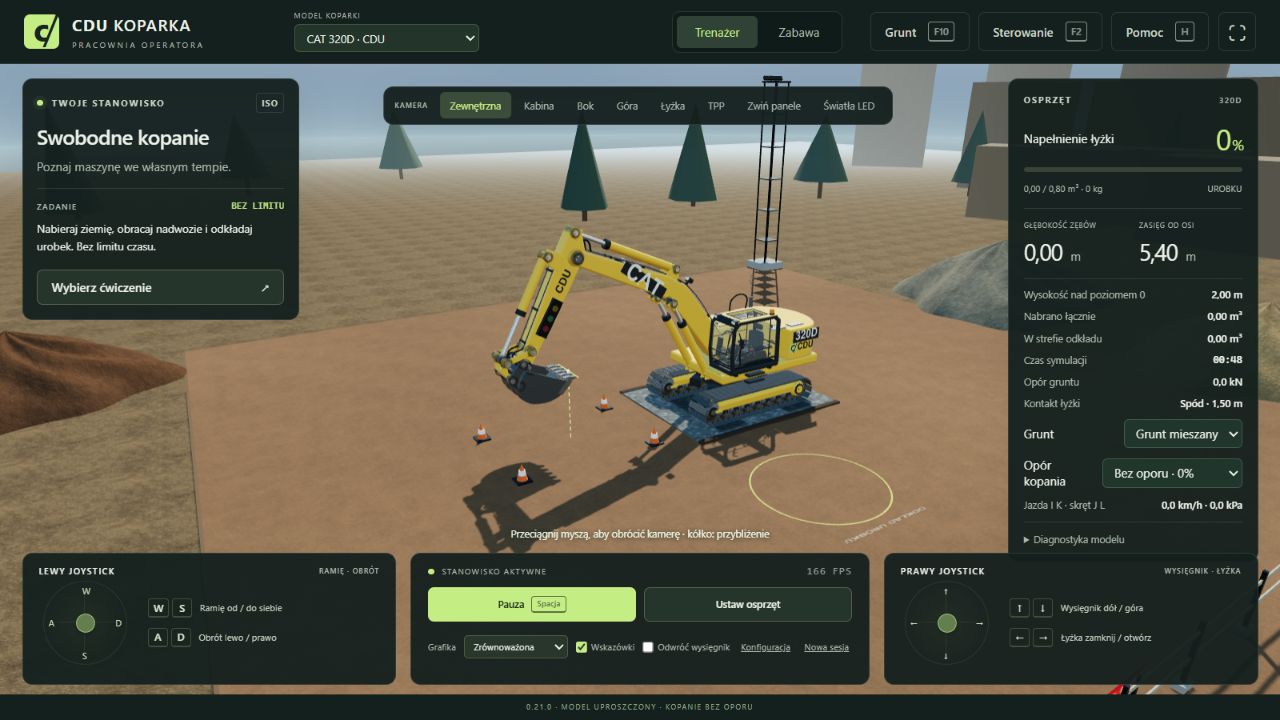Click the down arrow key for boom
The width and height of the screenshot is (1280, 720).
click(x=1042, y=608)
